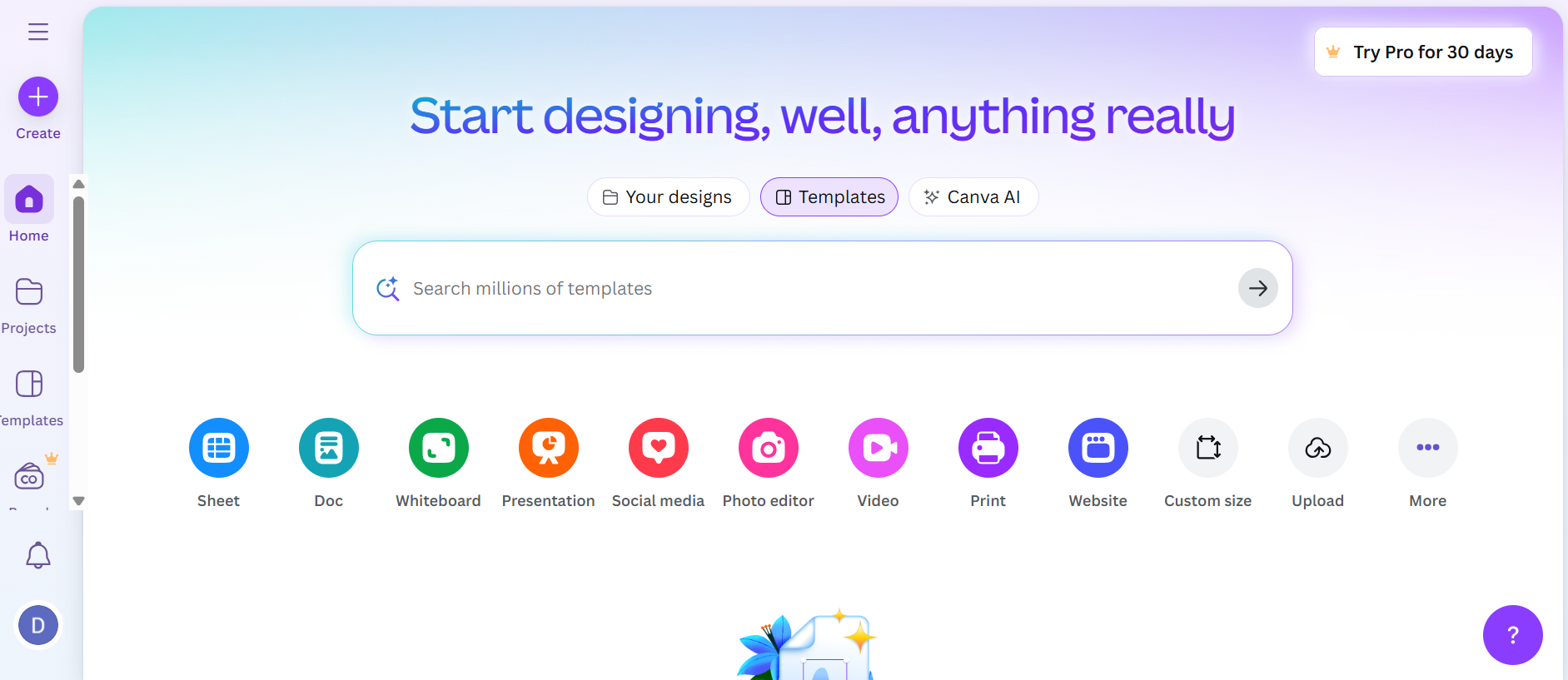Select the Sheet design type icon
Image resolution: width=1568 pixels, height=680 pixels.
(218, 448)
